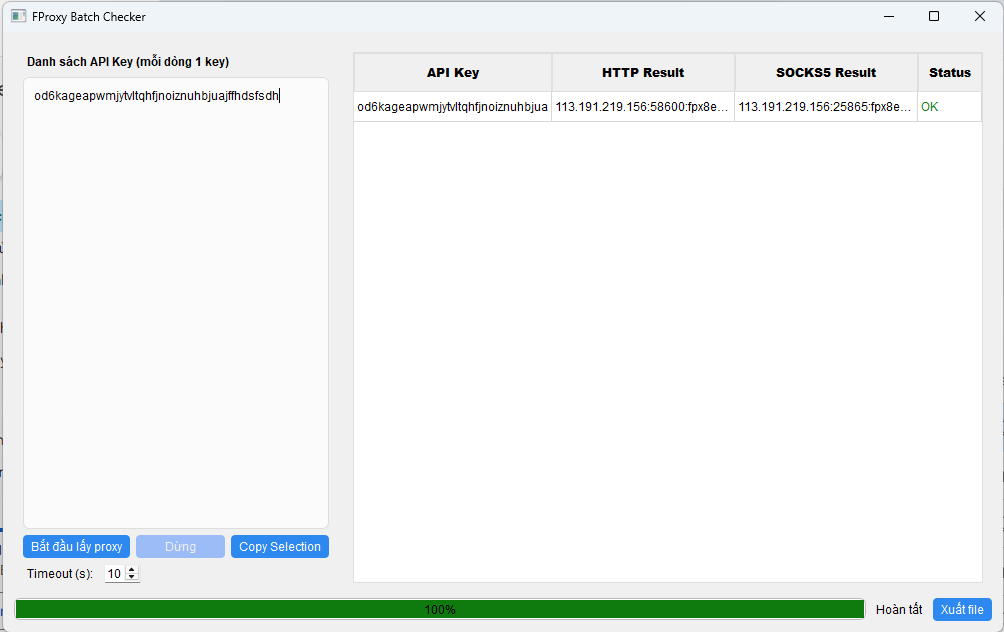Image resolution: width=1004 pixels, height=632 pixels.
Task: Click the green 100% progress bar
Action: coord(440,609)
